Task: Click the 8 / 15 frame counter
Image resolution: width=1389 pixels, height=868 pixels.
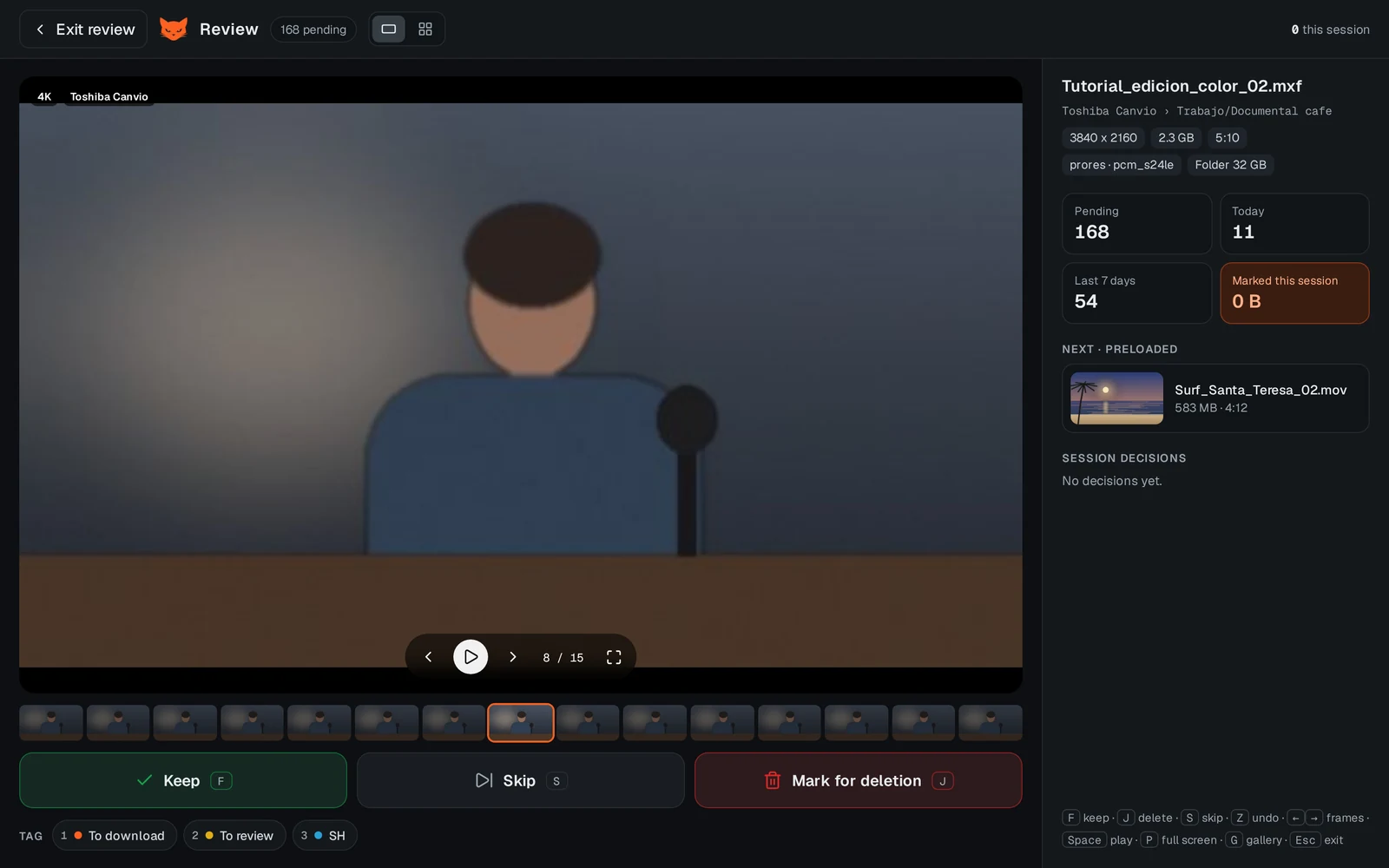Action: pos(563,657)
